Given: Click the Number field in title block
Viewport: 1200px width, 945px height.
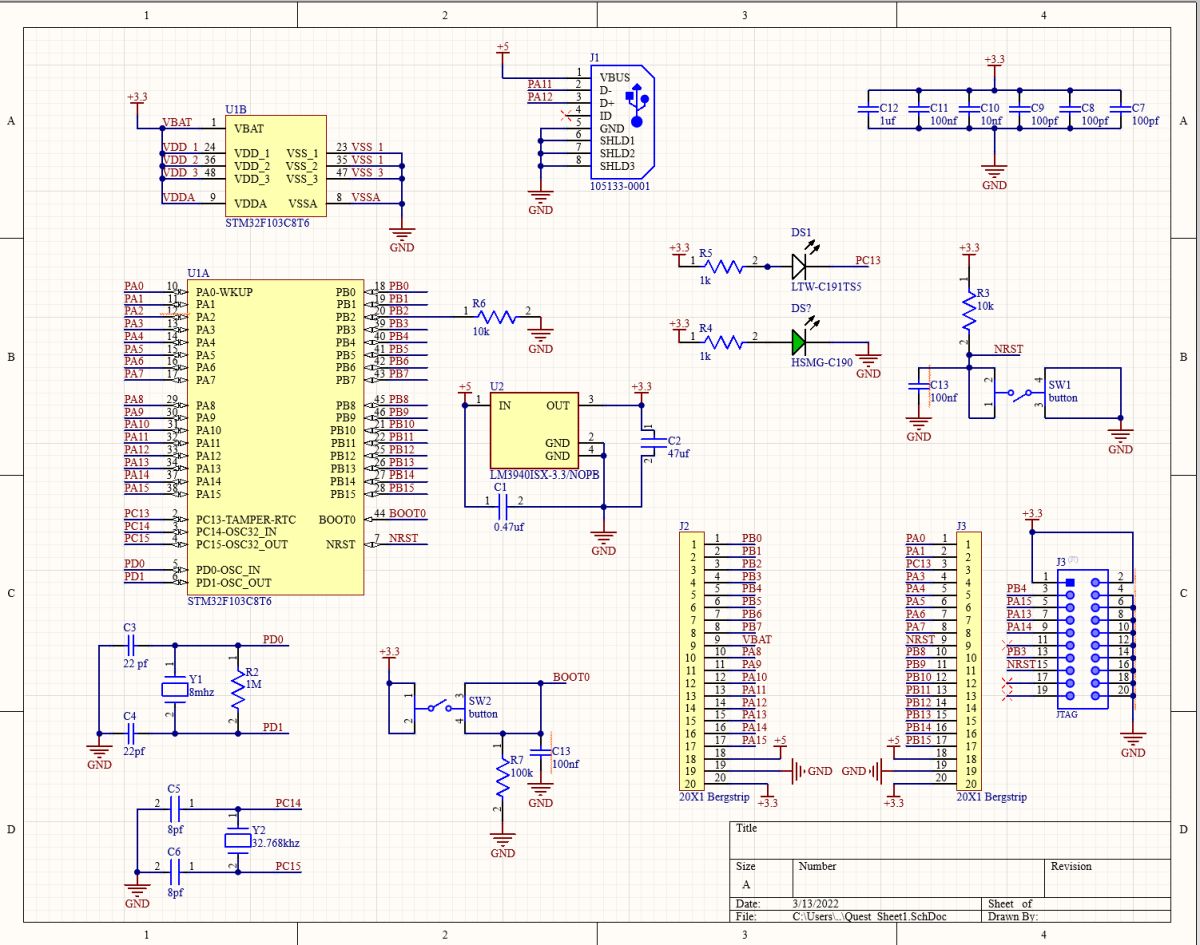Looking at the screenshot, I should pyautogui.click(x=919, y=877).
